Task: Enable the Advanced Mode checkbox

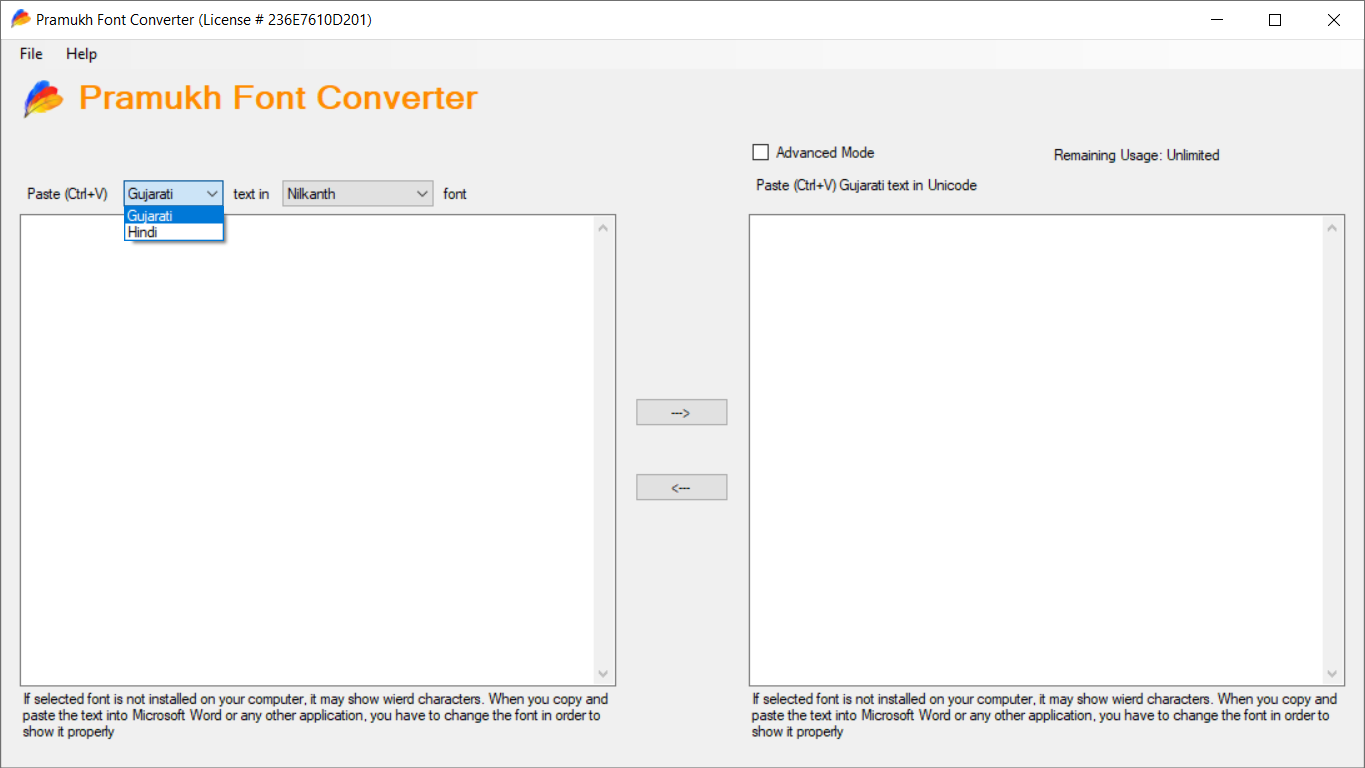Action: (x=760, y=152)
